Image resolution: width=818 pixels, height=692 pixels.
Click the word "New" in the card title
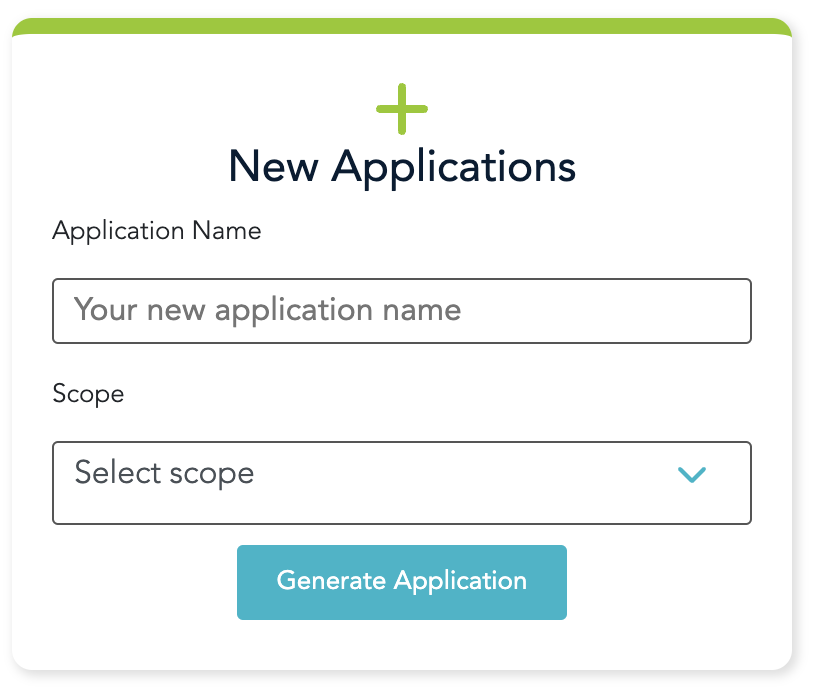pos(272,165)
